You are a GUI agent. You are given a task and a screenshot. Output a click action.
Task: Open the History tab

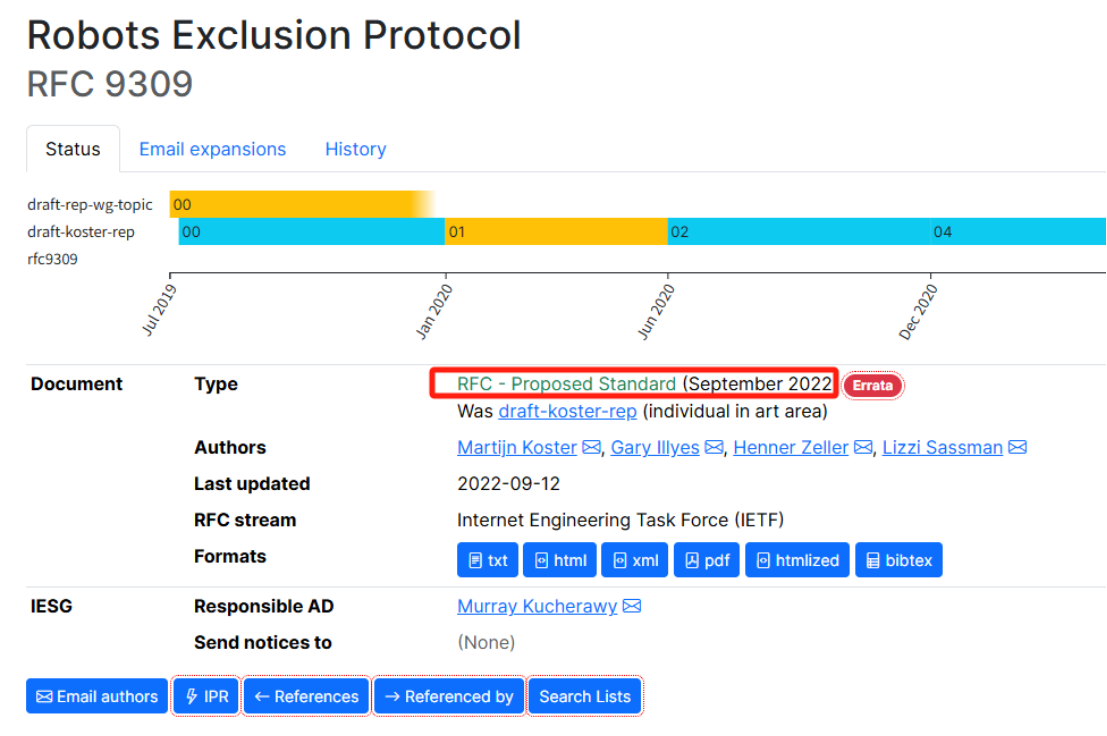click(x=355, y=149)
